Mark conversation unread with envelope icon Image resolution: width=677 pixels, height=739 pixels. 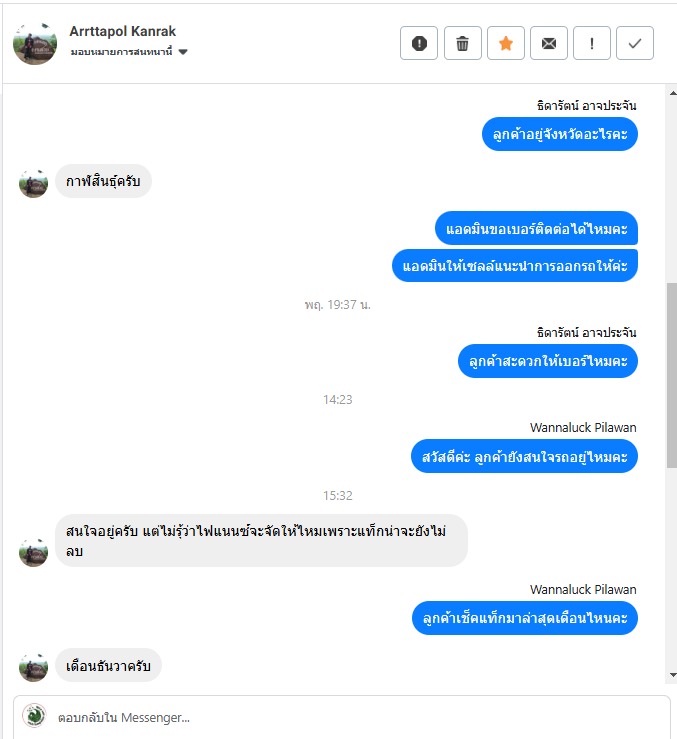coord(549,43)
